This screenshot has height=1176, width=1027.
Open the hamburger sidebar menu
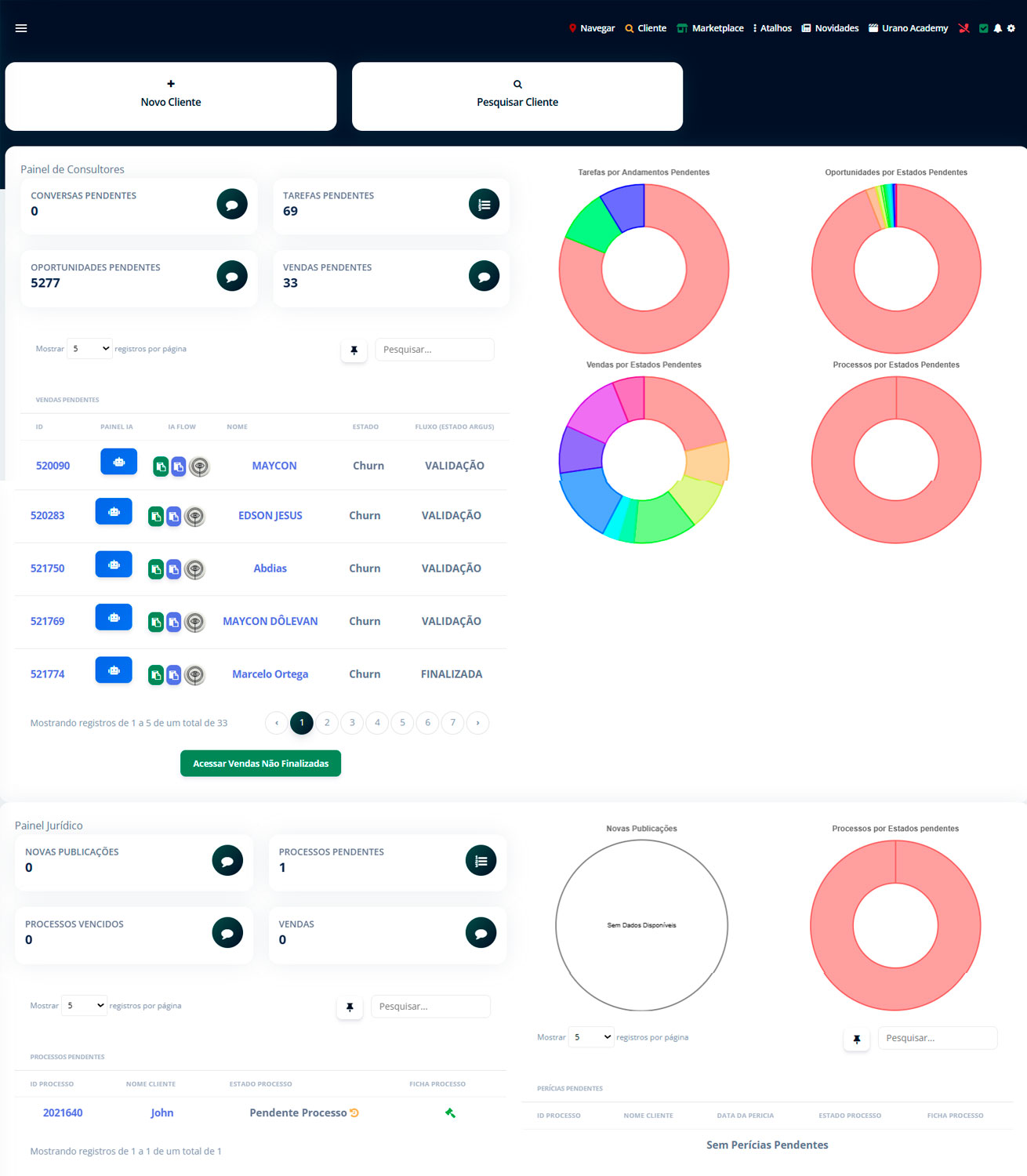click(x=21, y=28)
